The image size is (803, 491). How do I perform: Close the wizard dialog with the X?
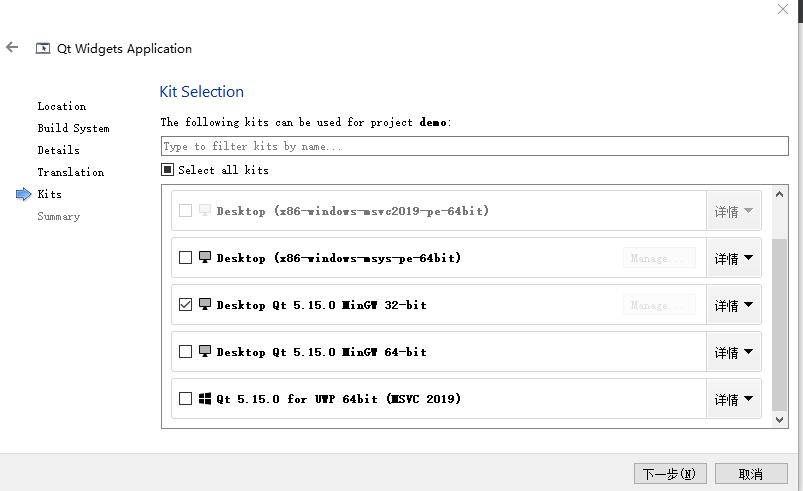(783, 9)
